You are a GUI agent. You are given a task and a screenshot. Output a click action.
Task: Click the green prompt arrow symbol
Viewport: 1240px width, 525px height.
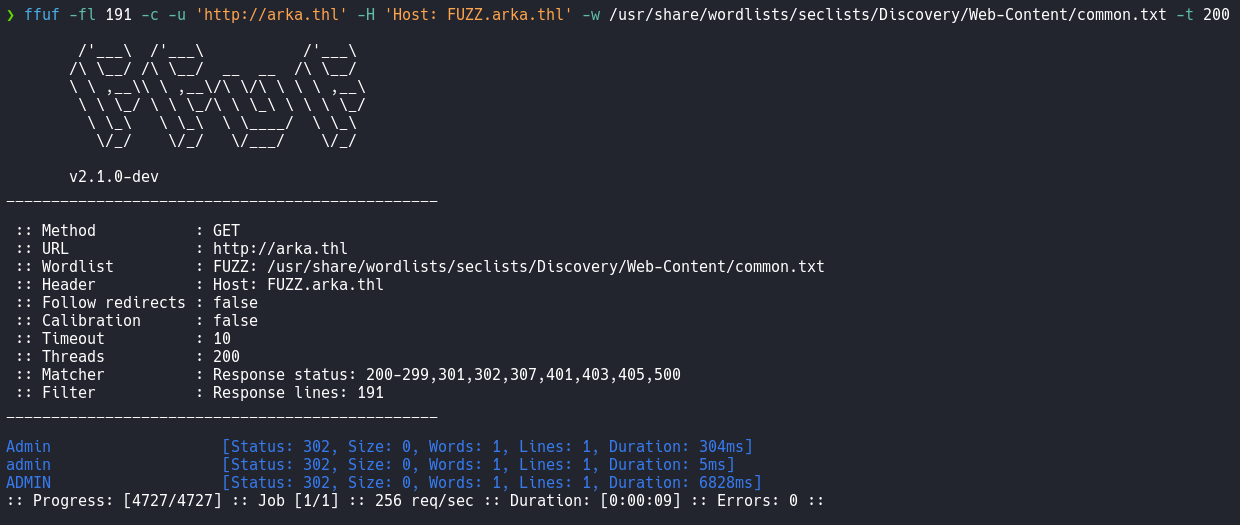(10, 16)
